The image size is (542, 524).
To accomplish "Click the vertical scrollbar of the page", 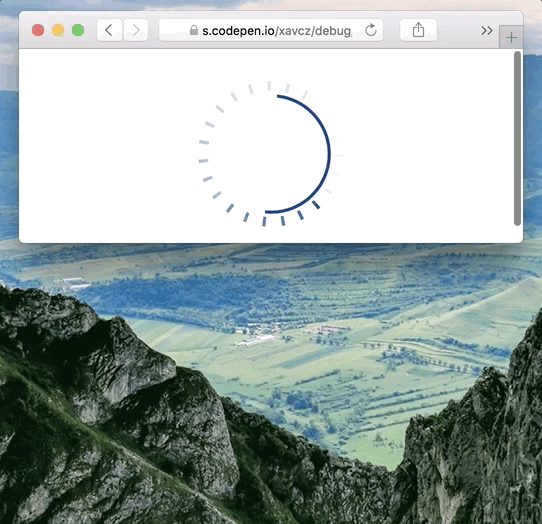I will tap(517, 138).
